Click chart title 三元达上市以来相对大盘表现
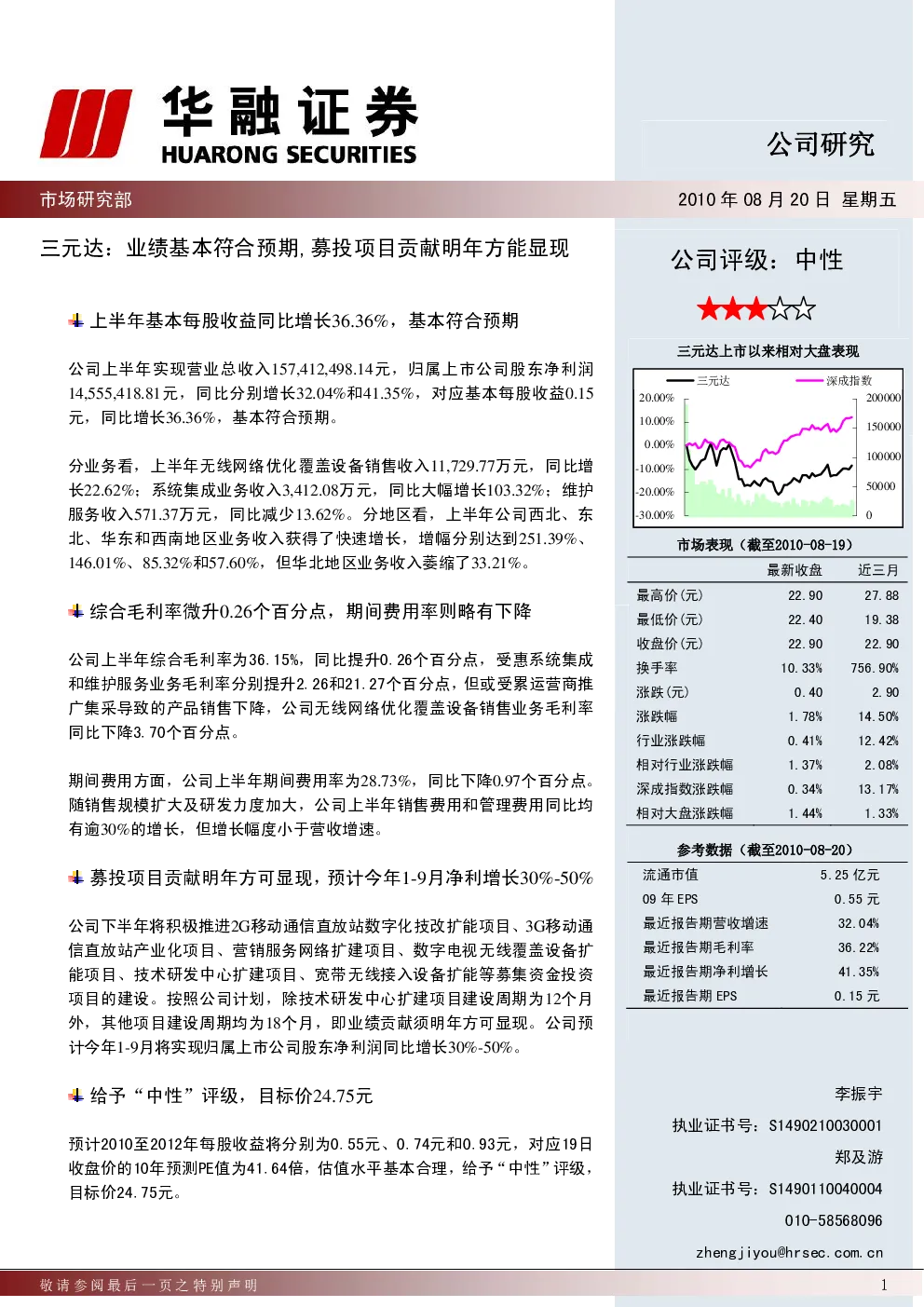Viewport: 924px width, 1307px height. click(768, 351)
